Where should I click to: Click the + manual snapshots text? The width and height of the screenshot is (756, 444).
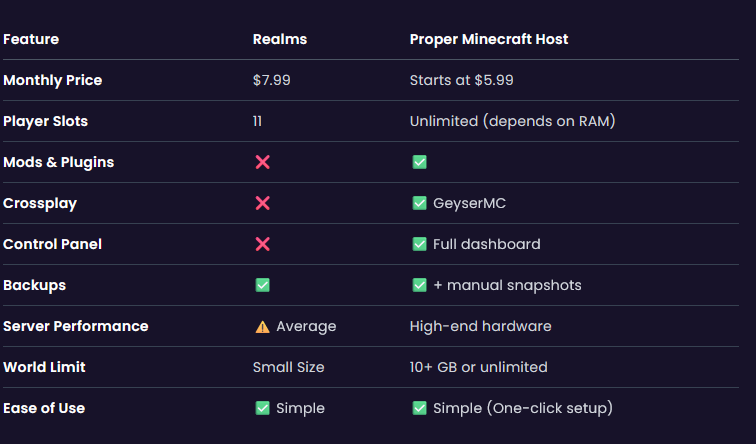(x=507, y=285)
